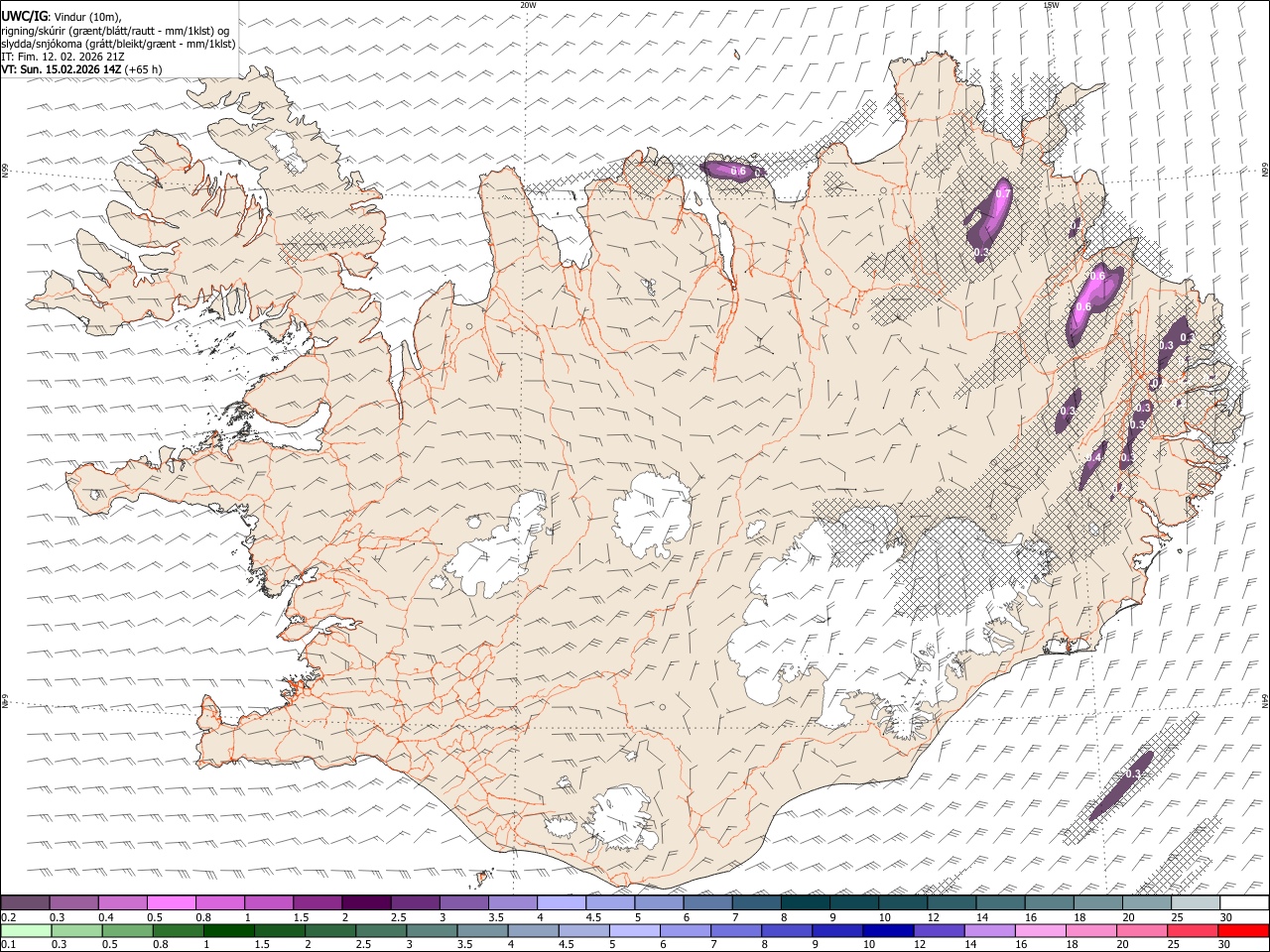This screenshot has height=952, width=1270.
Task: Pick the bright pink 0.5–0.8 upper legend swatch
Action: (x=172, y=903)
